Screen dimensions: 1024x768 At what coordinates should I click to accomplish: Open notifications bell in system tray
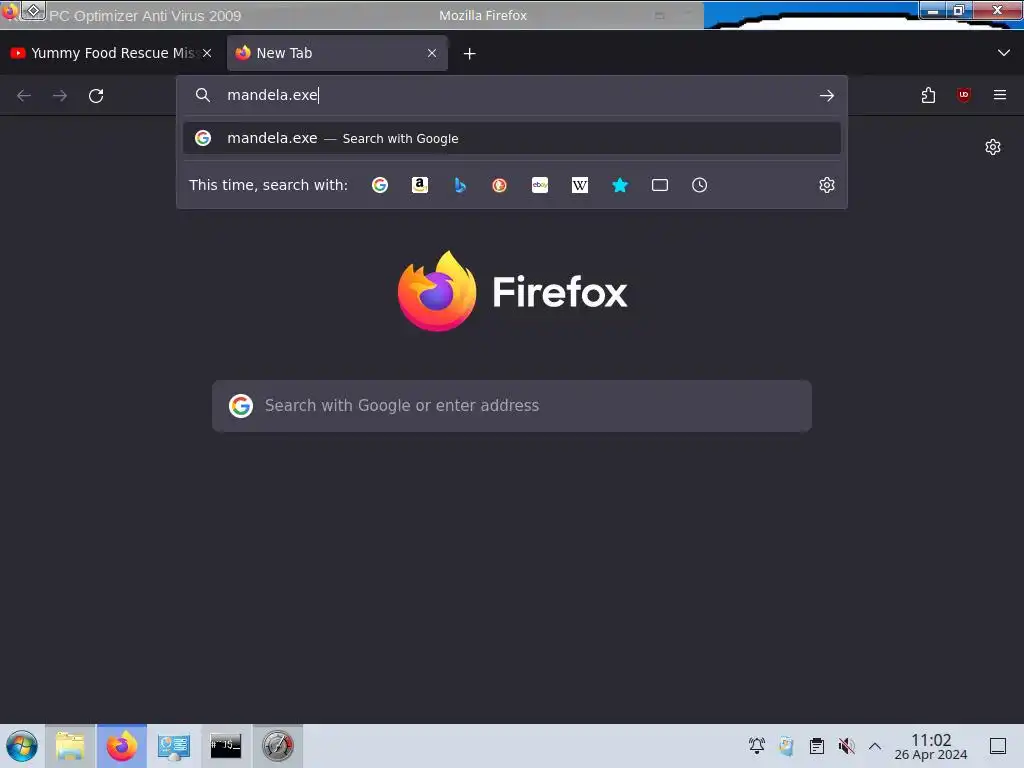pyautogui.click(x=757, y=745)
